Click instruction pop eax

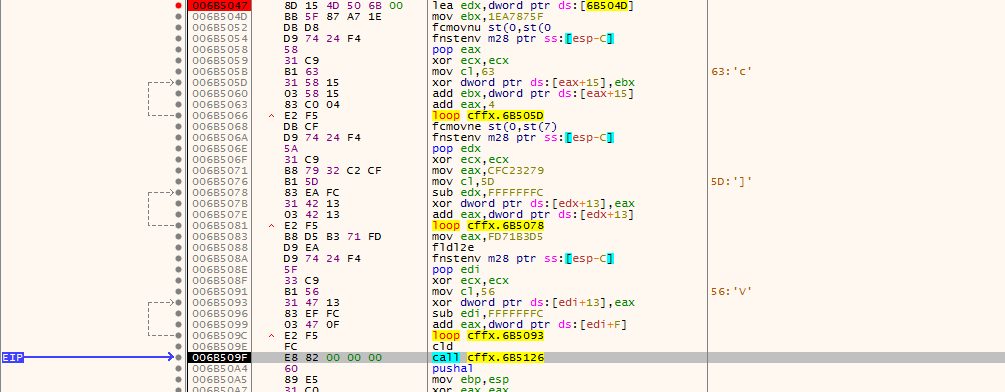click(451, 49)
